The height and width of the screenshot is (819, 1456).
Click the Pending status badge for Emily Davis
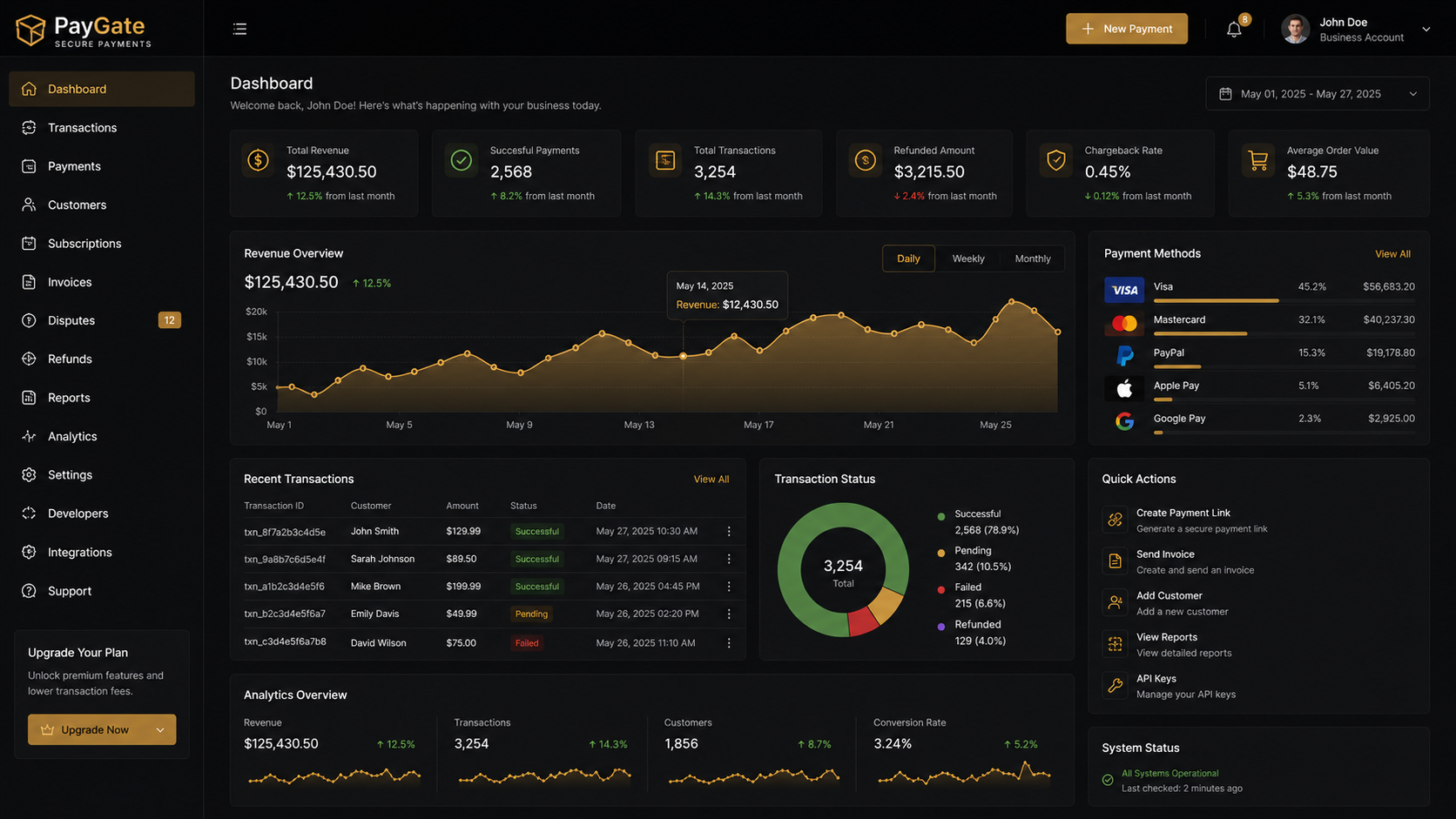[x=531, y=614]
